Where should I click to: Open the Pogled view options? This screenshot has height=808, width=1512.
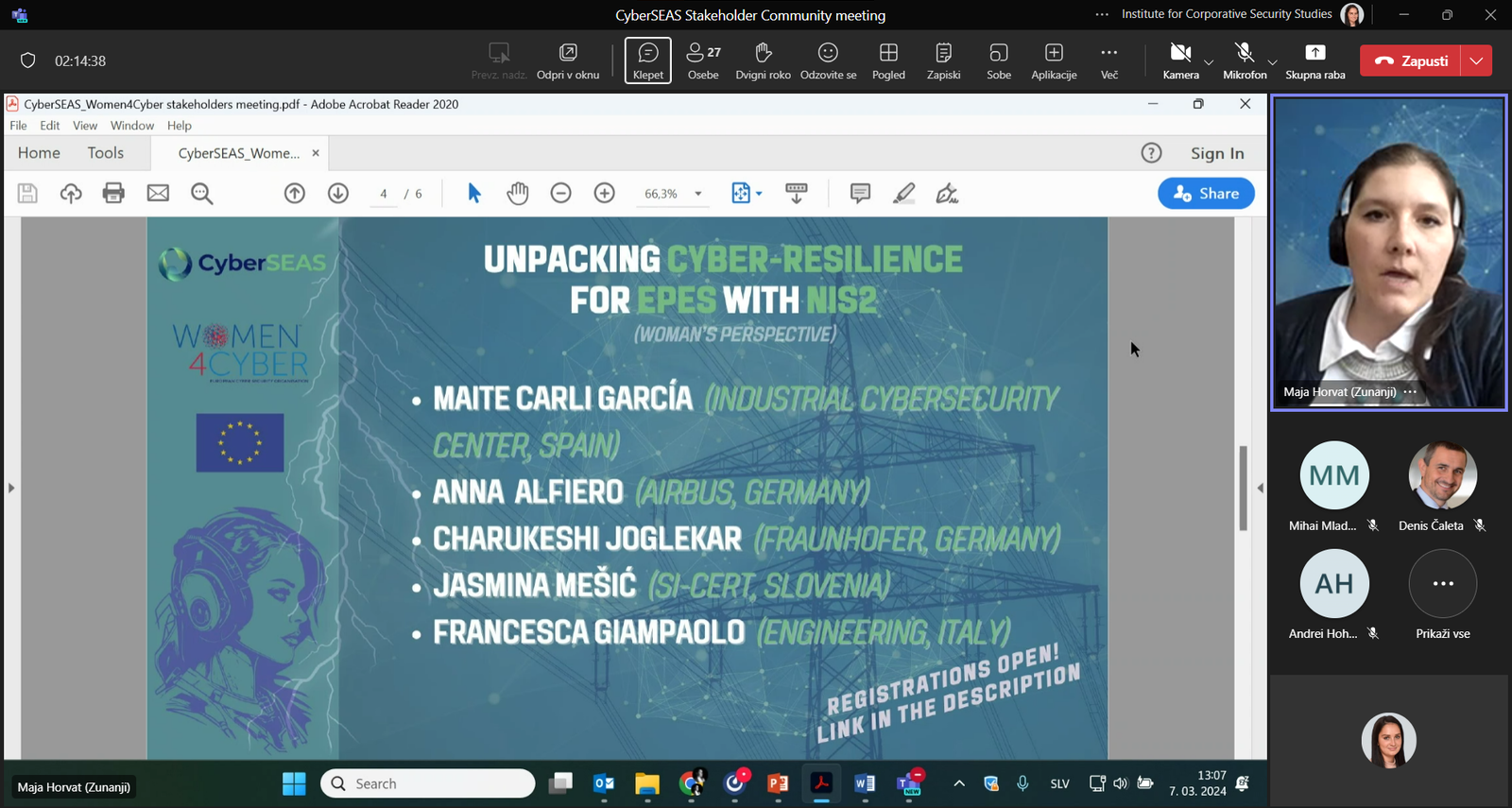pos(888,60)
